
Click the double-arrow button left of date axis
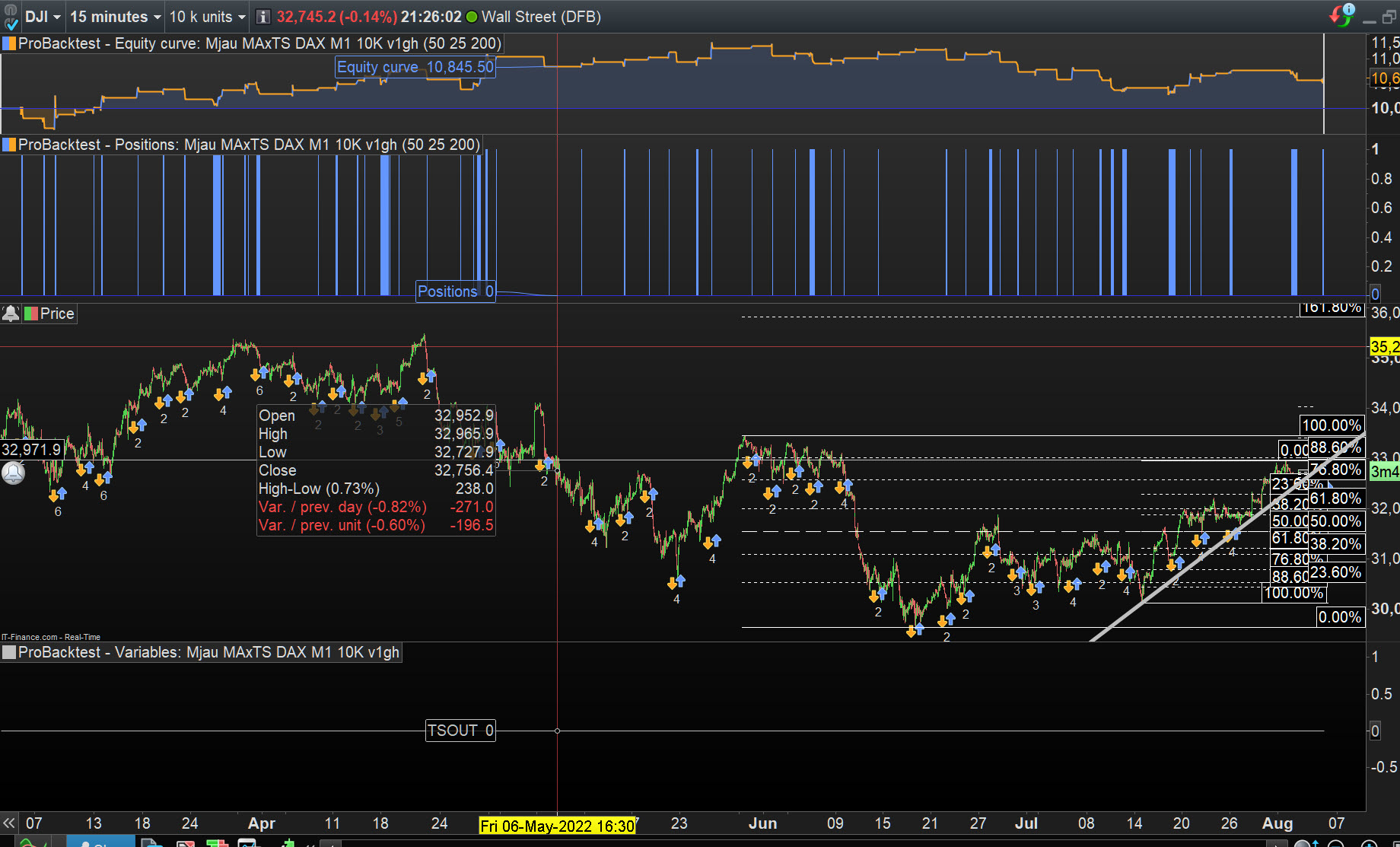9,823
